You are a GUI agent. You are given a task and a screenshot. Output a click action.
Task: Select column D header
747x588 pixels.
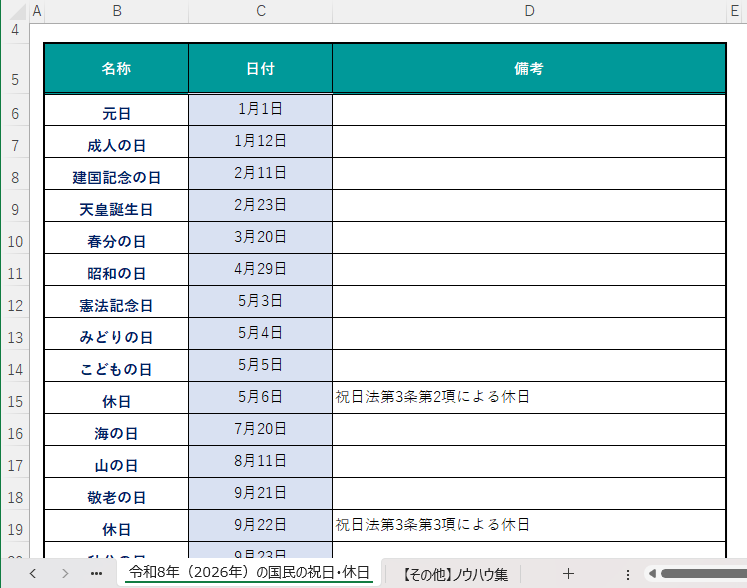pos(529,11)
